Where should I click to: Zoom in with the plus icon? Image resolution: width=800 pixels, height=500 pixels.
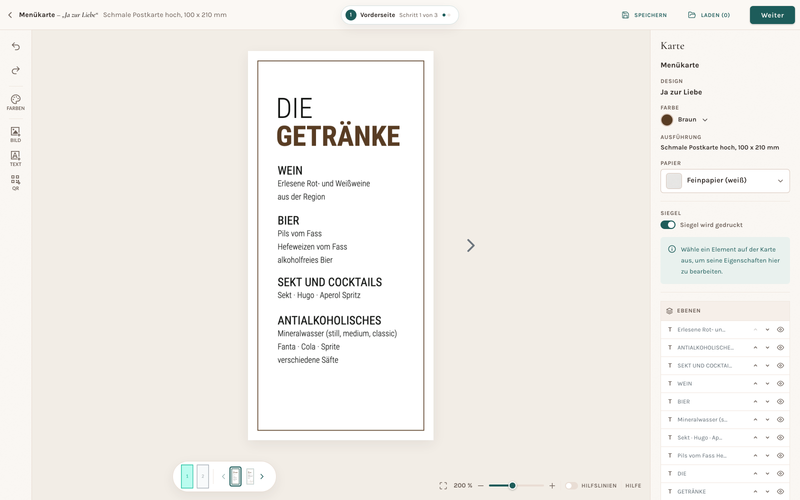click(x=552, y=486)
